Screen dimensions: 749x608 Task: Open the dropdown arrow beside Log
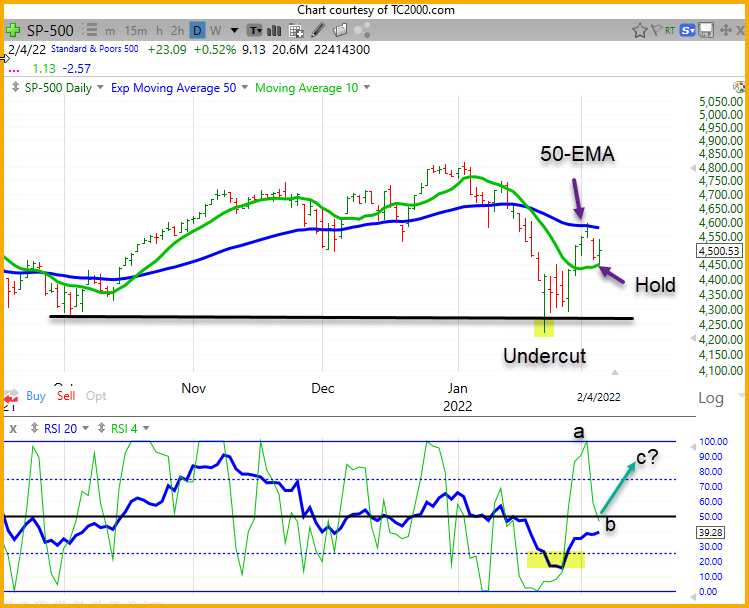[741, 395]
